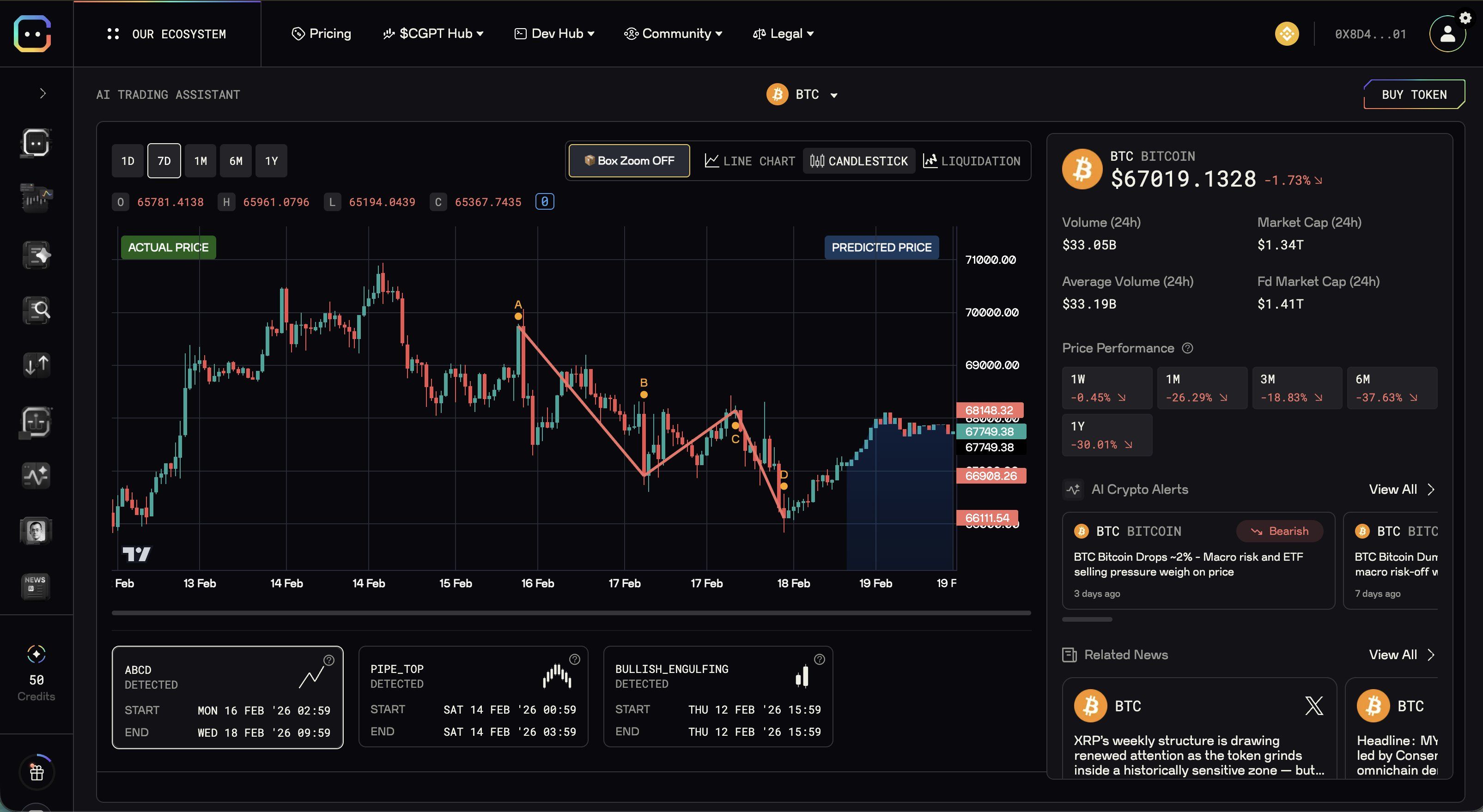Expand the $CGPT Hub menu
The width and height of the screenshot is (1483, 812).
[x=433, y=34]
